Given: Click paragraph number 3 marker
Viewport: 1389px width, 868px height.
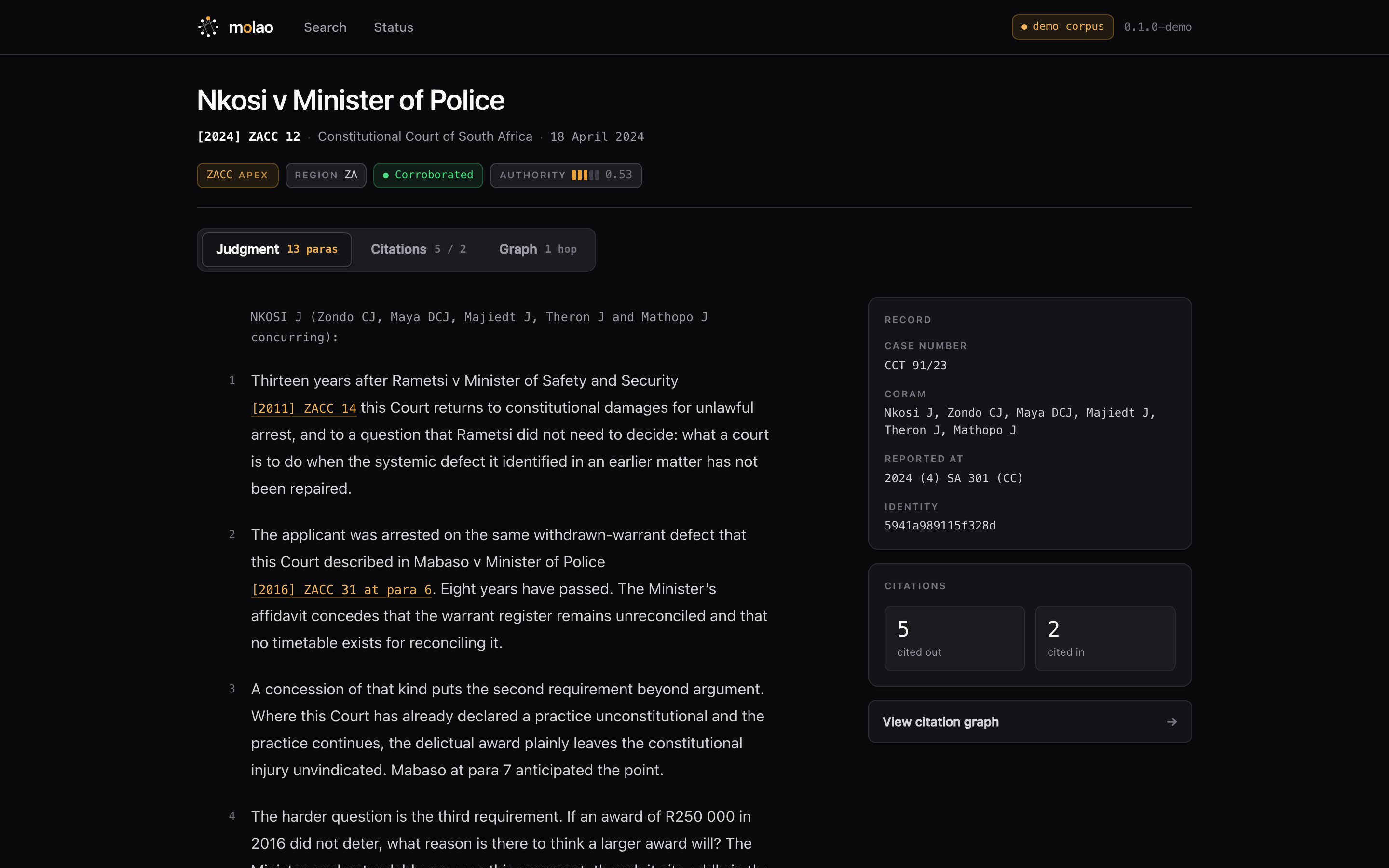Looking at the screenshot, I should click(232, 689).
